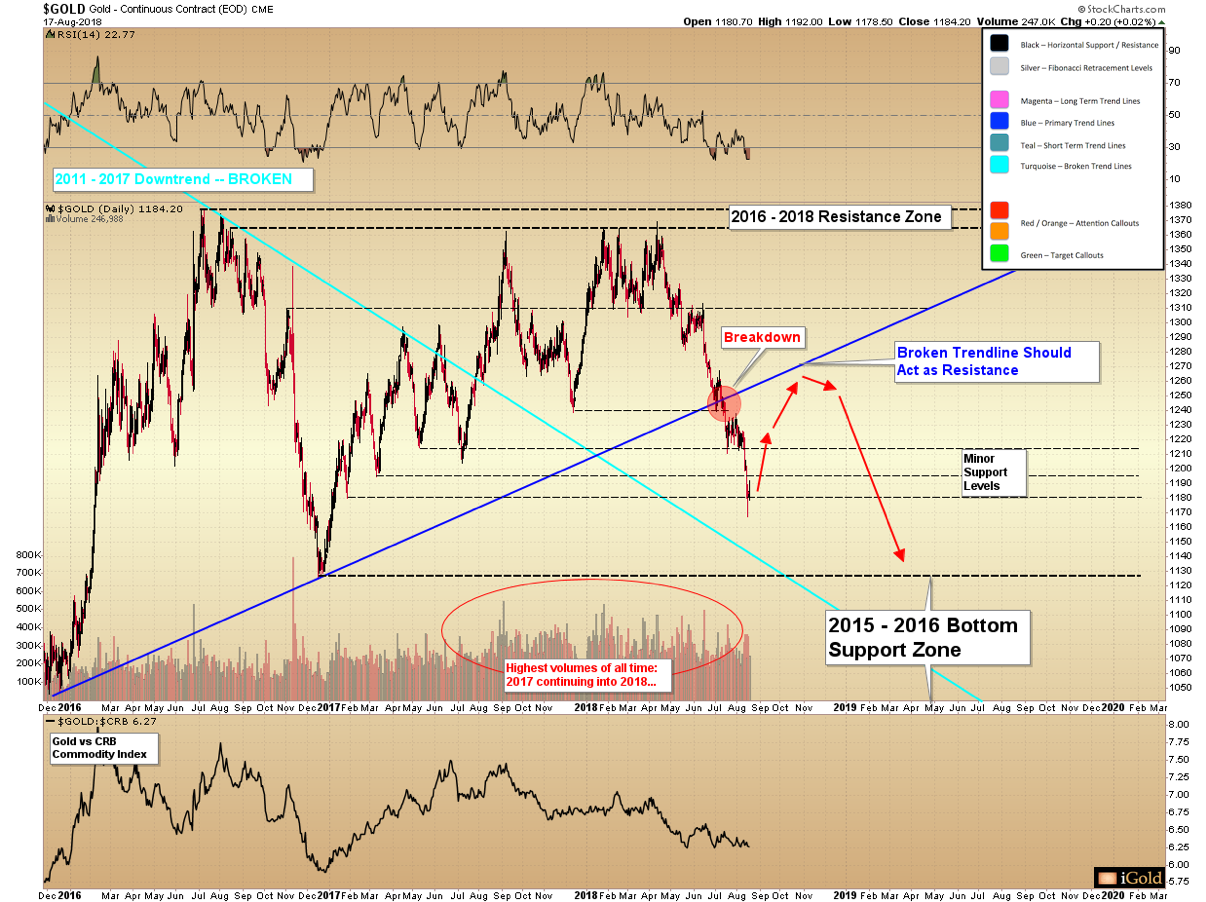1206x902 pixels.
Task: Pick the silver Fibonacci Retracement Levels swatch
Action: pos(999,67)
